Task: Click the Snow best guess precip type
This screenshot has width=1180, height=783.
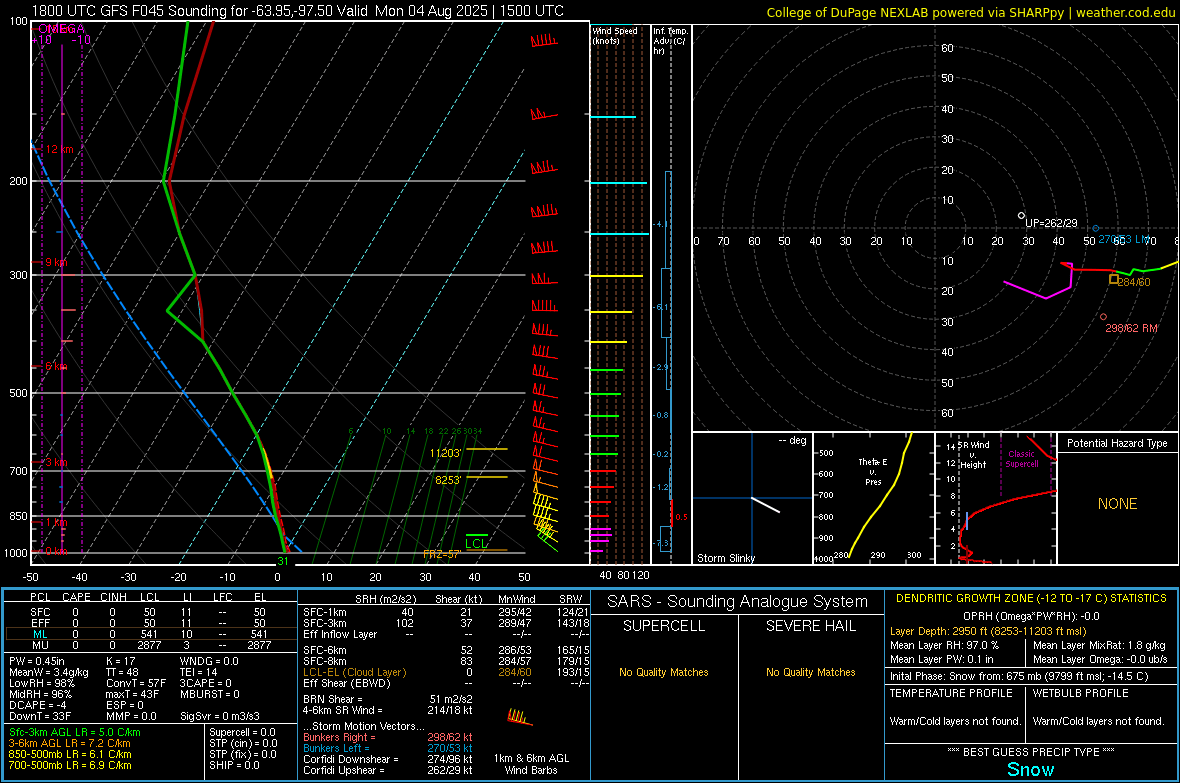Action: coord(1030,769)
